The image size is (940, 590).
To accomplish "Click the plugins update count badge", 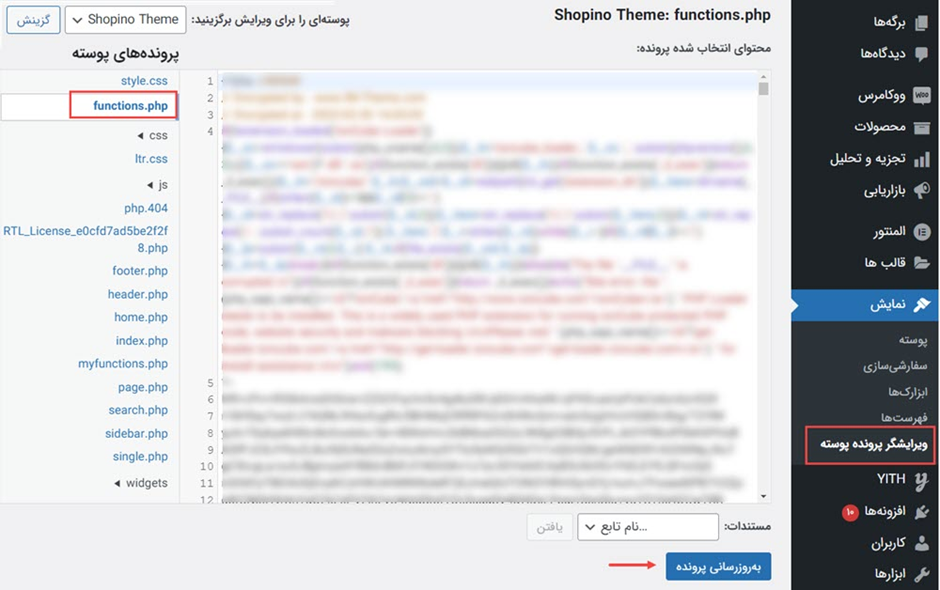I will (x=850, y=512).
